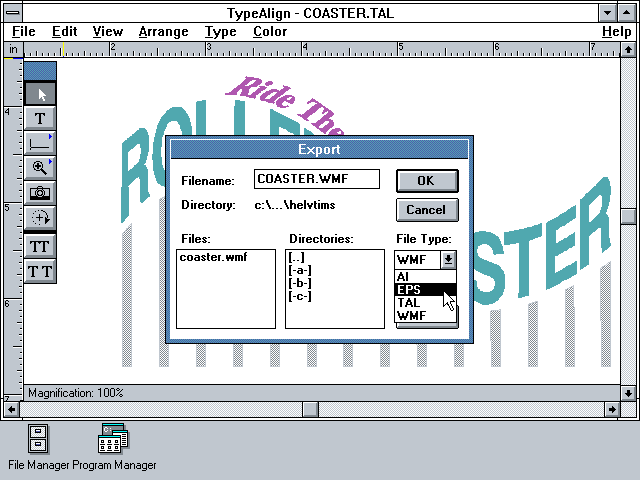Open the Color menu
Viewport: 640px width, 480px height.
[x=269, y=31]
